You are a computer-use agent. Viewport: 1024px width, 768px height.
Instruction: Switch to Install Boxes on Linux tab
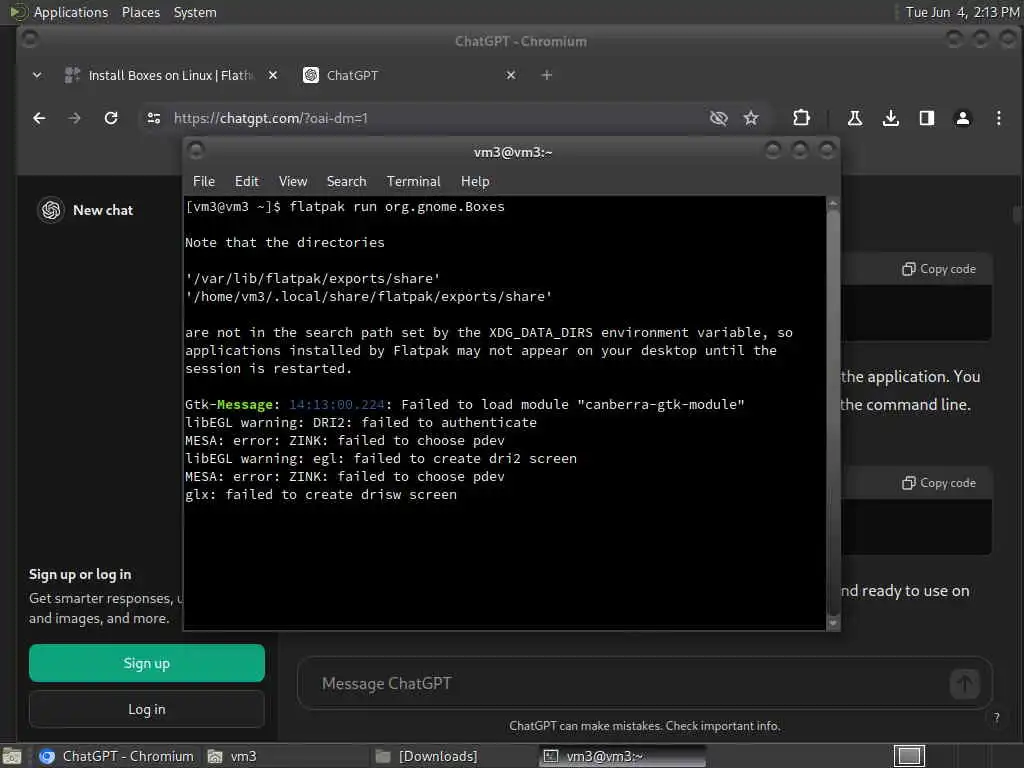(170, 75)
